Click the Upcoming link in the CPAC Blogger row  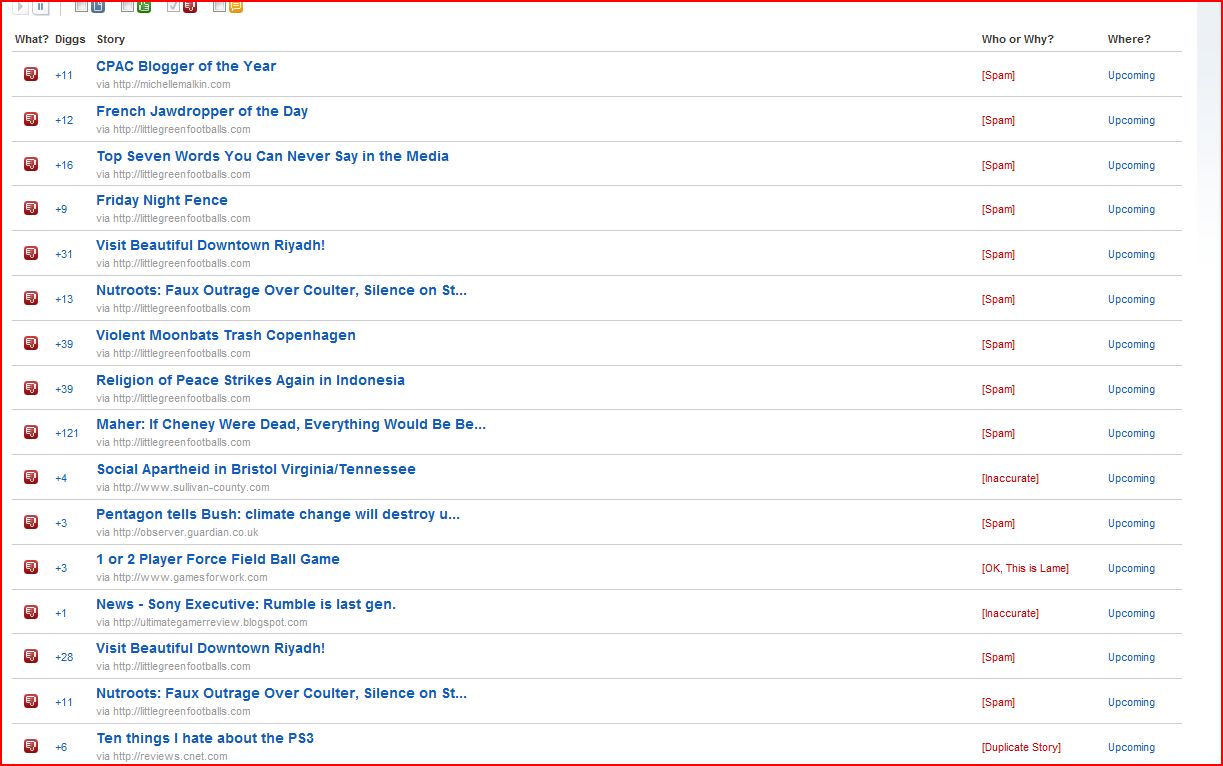tap(1131, 75)
